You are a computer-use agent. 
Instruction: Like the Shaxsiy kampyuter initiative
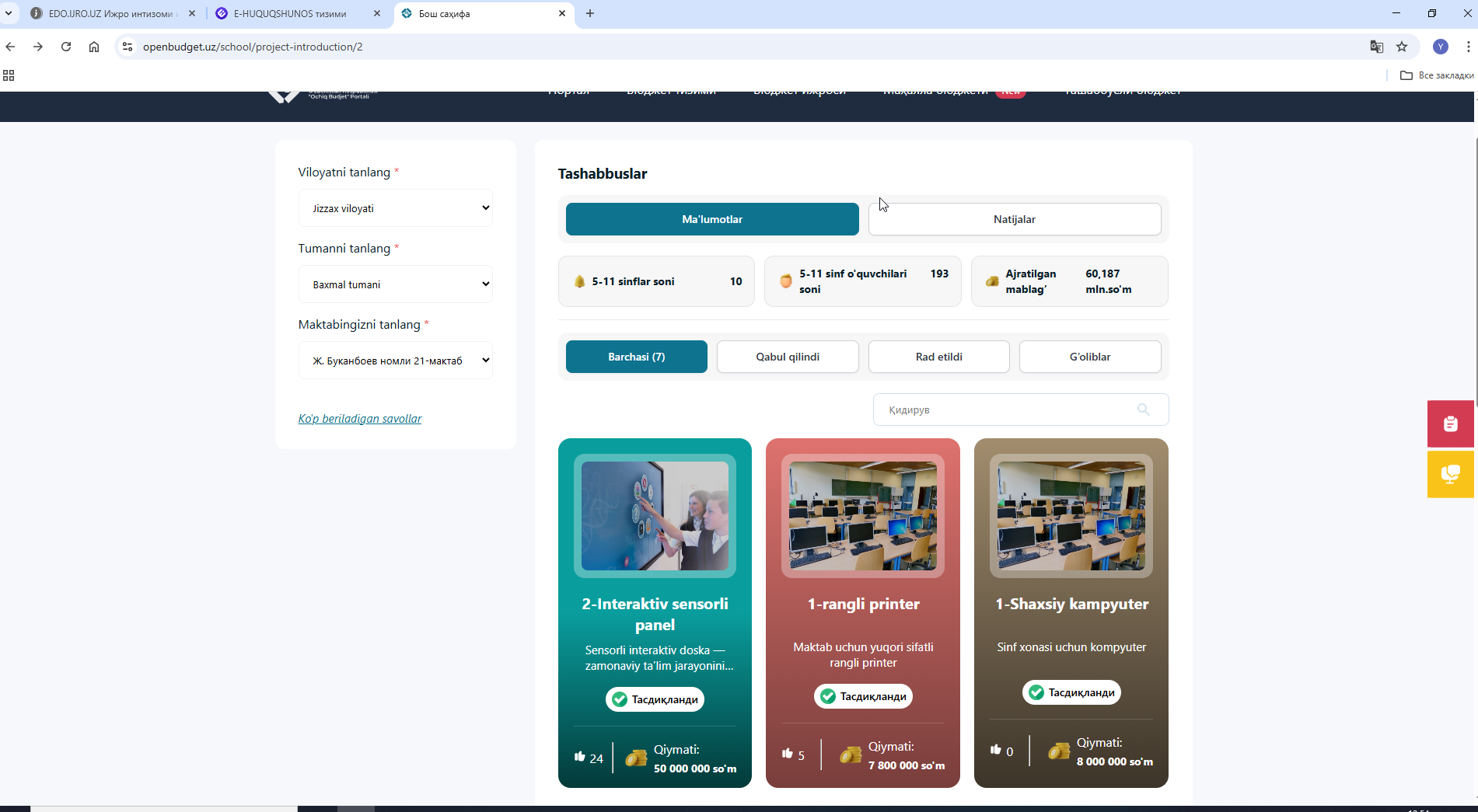(x=996, y=750)
